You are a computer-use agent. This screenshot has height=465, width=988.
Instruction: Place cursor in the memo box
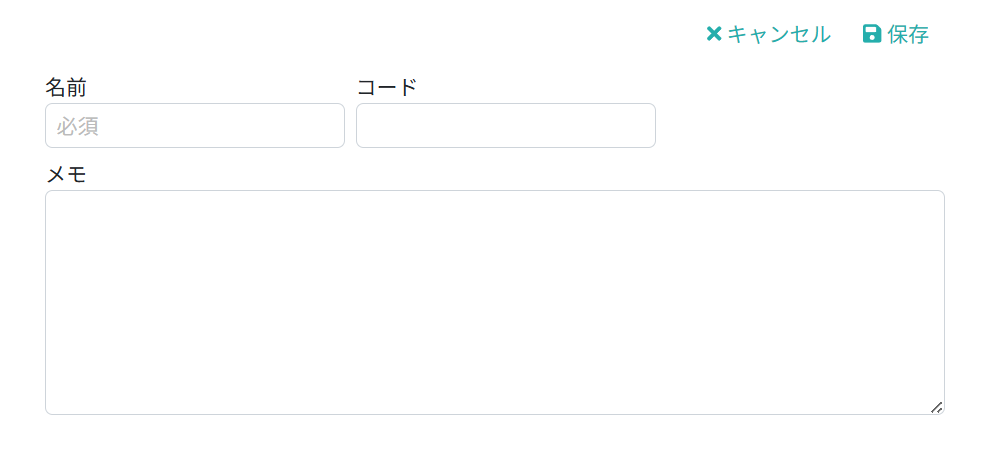point(495,302)
